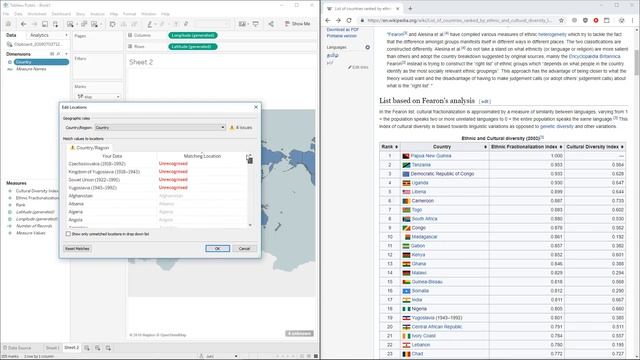This screenshot has width=640, height=360.
Task: Toggle show only unmatched locations checkbox
Action: 68,234
